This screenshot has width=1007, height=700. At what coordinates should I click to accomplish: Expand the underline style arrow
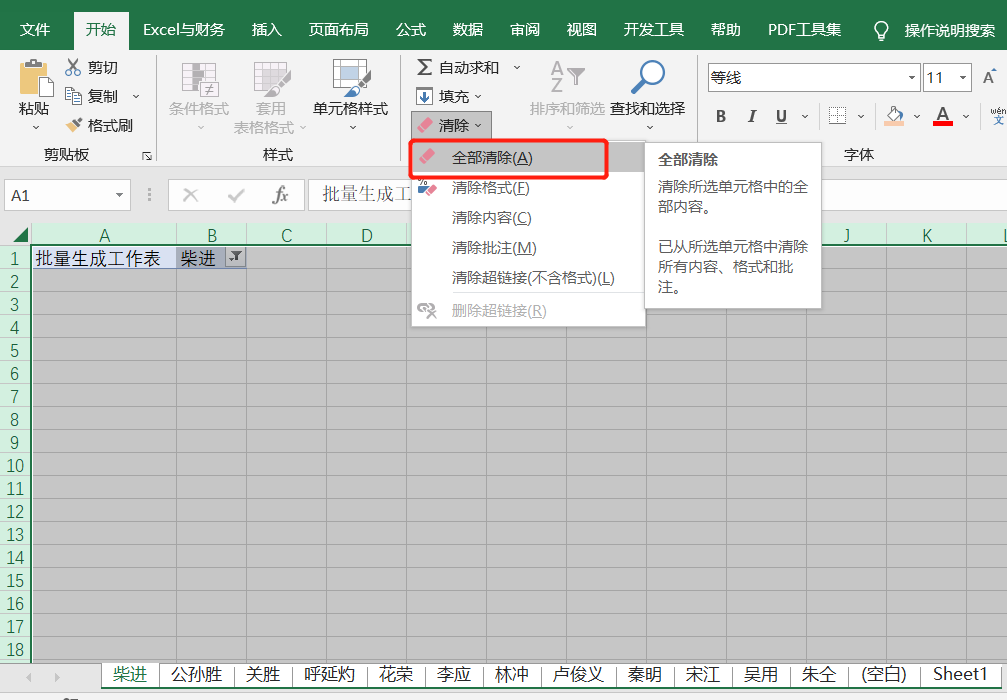(x=805, y=116)
